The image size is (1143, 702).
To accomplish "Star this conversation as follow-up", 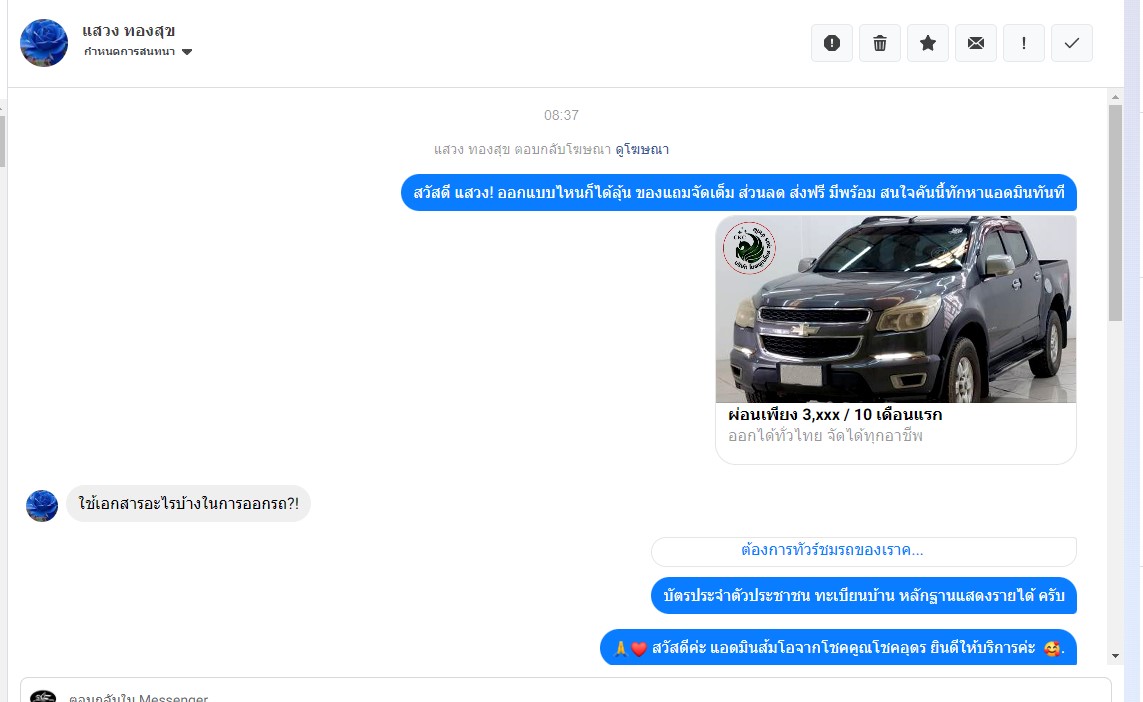I will (x=927, y=43).
